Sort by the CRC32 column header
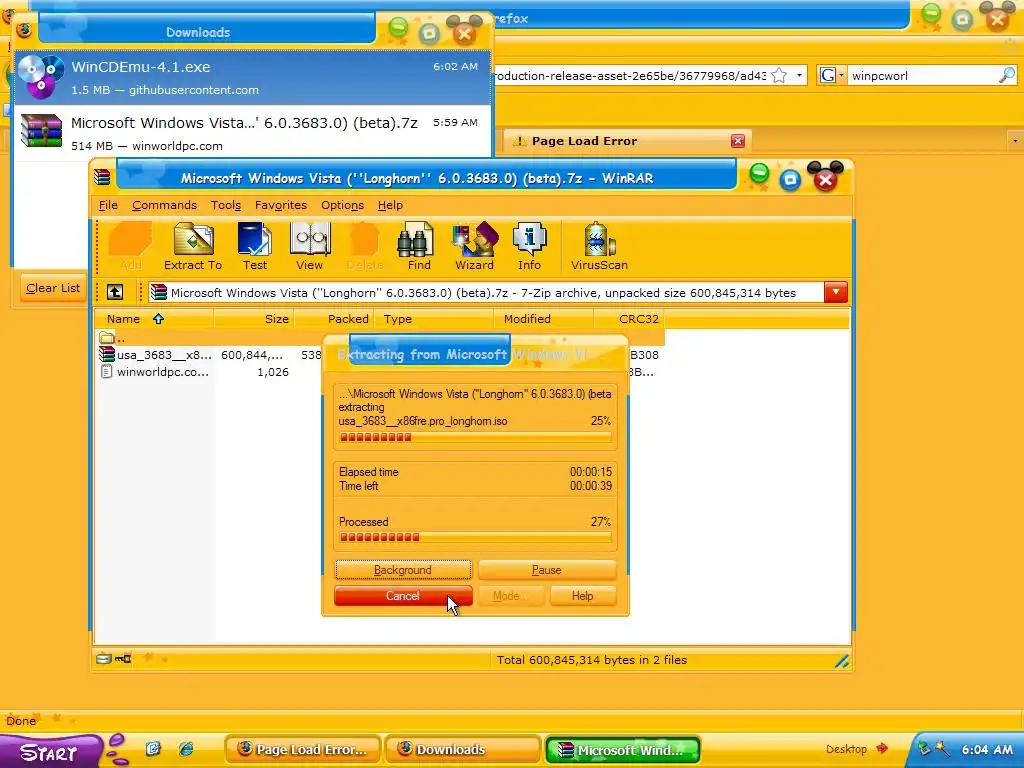Viewport: 1024px width, 768px height. [630, 319]
